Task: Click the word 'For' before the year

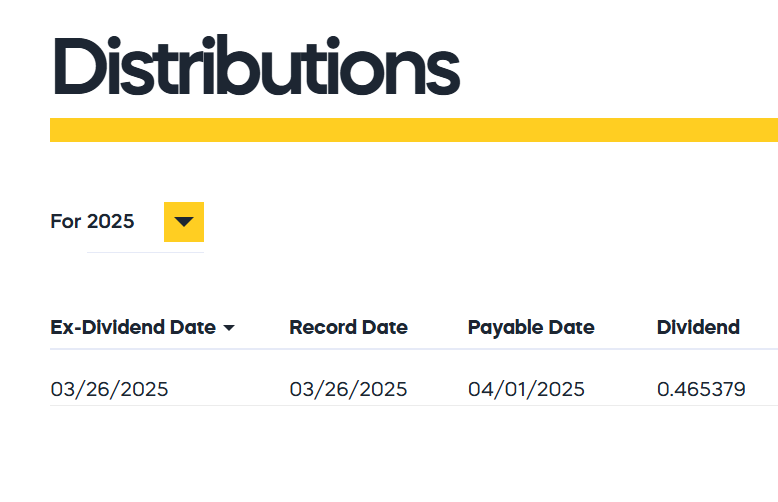Action: 65,221
